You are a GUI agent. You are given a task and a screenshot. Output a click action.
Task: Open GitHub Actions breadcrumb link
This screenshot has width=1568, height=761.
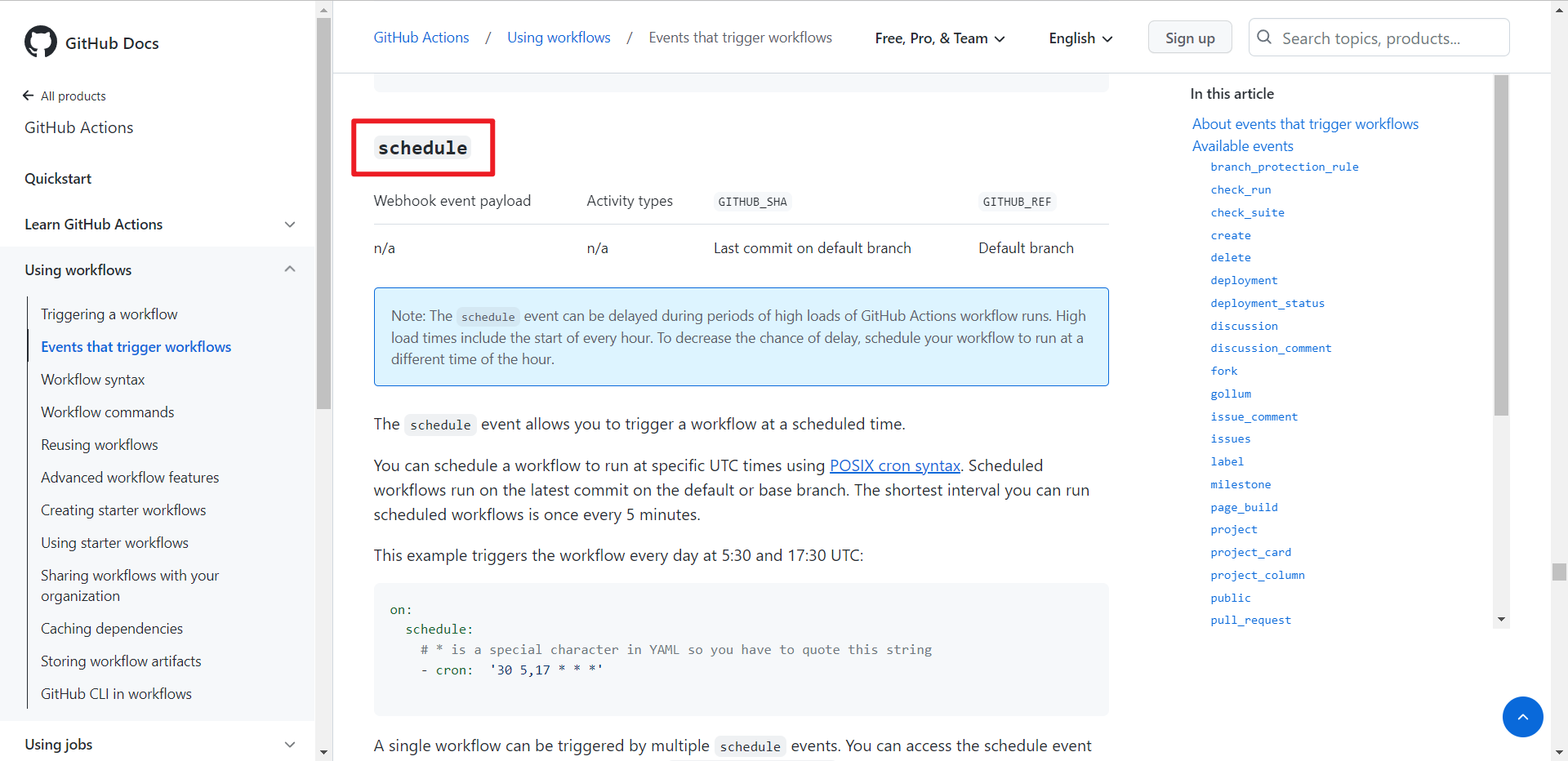coord(421,38)
